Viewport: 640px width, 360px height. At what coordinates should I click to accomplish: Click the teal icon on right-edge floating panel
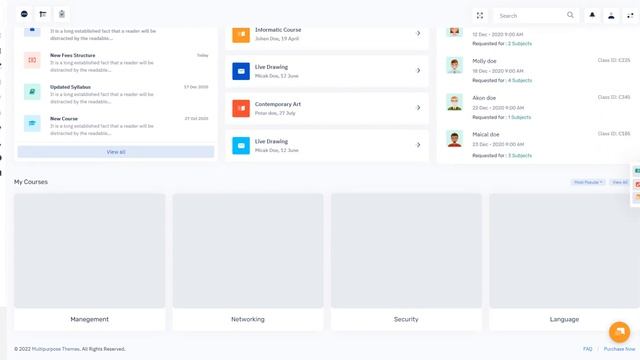point(637,171)
